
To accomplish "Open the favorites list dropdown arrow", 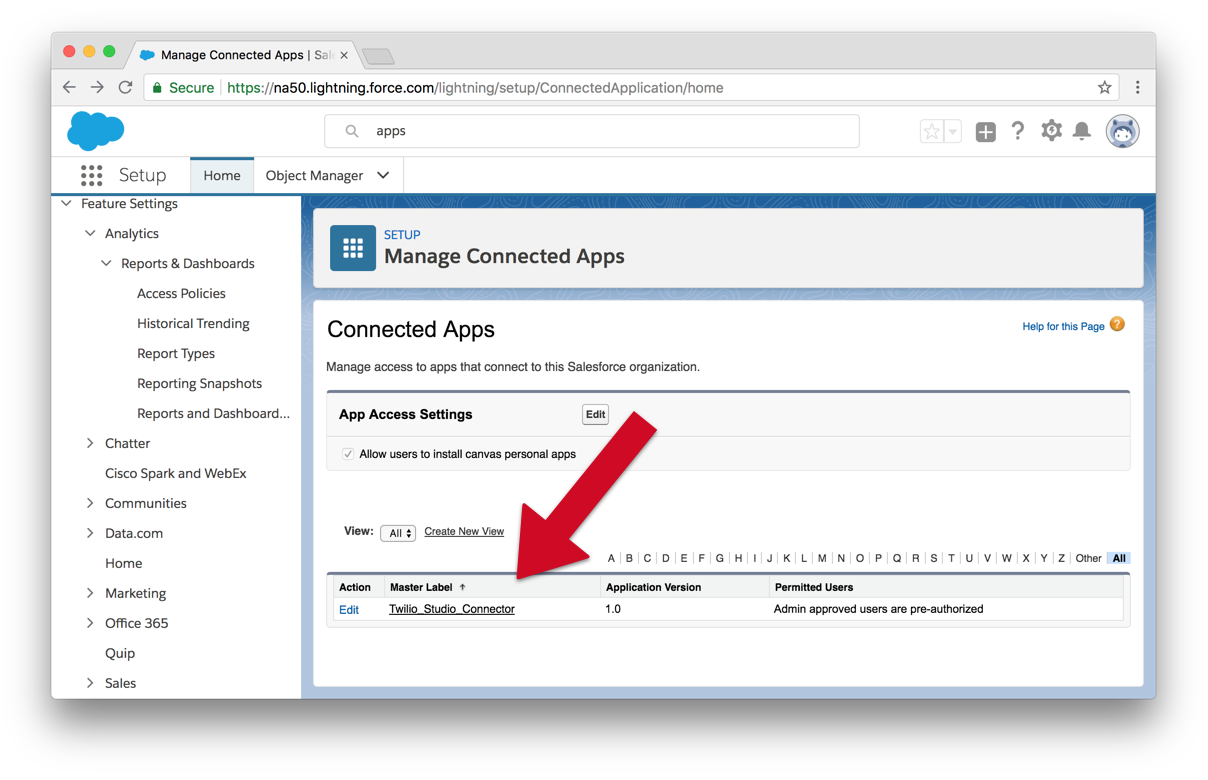I will pos(953,131).
